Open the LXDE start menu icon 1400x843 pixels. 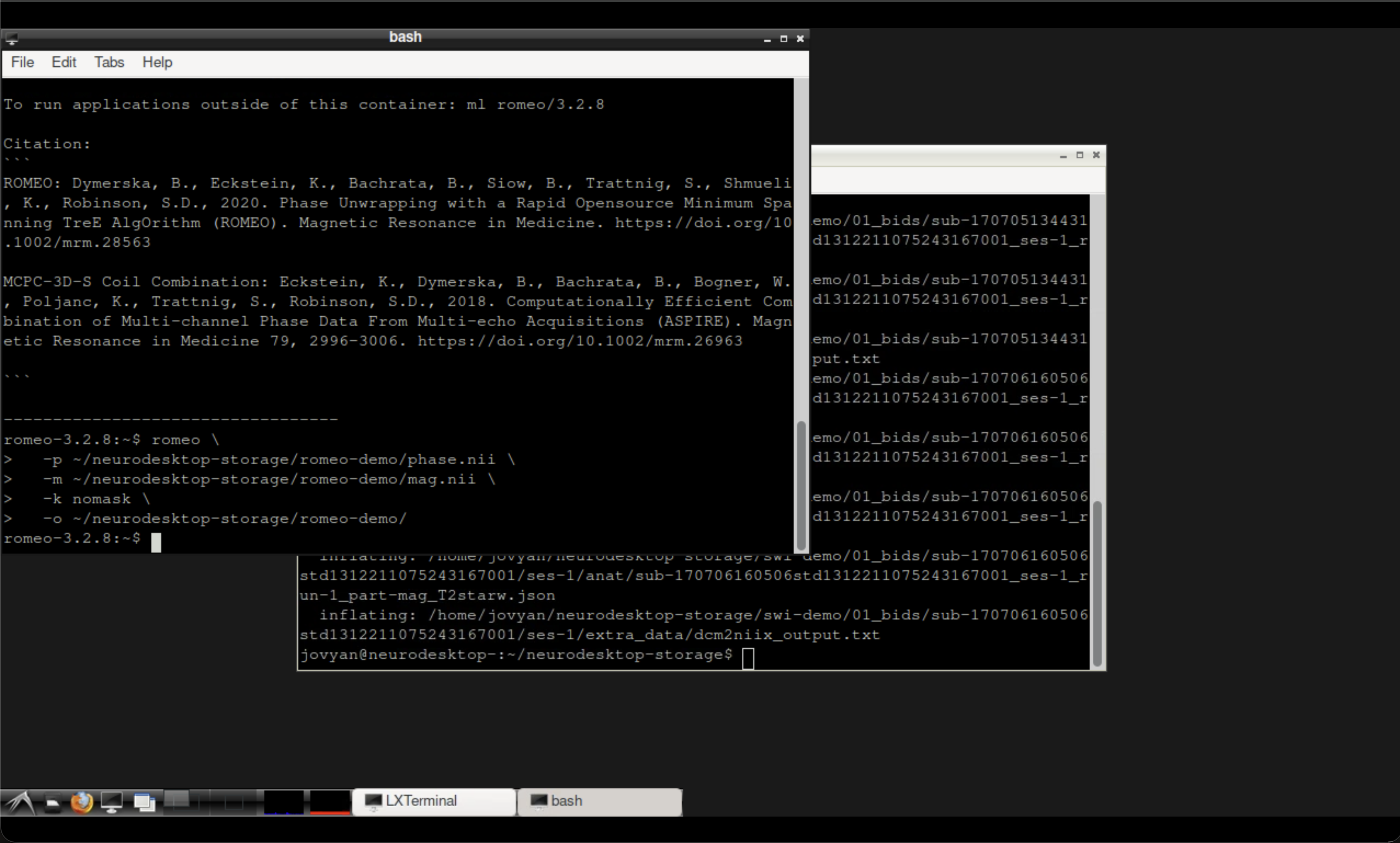coord(20,802)
